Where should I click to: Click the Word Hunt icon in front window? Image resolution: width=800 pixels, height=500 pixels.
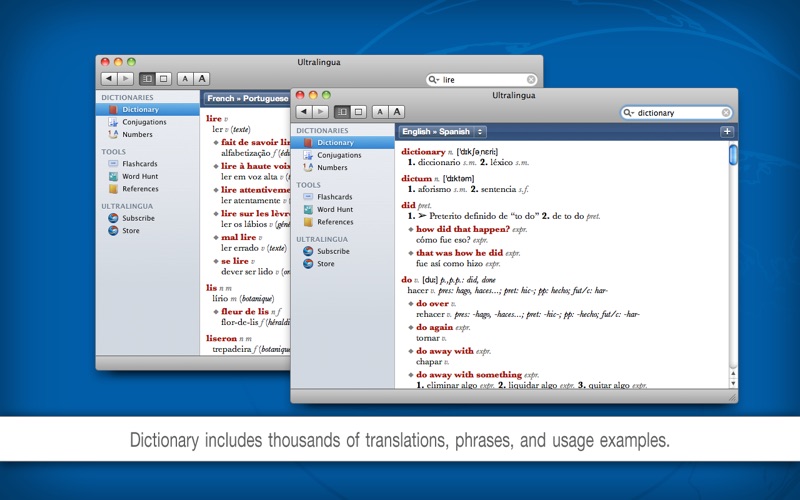click(308, 209)
